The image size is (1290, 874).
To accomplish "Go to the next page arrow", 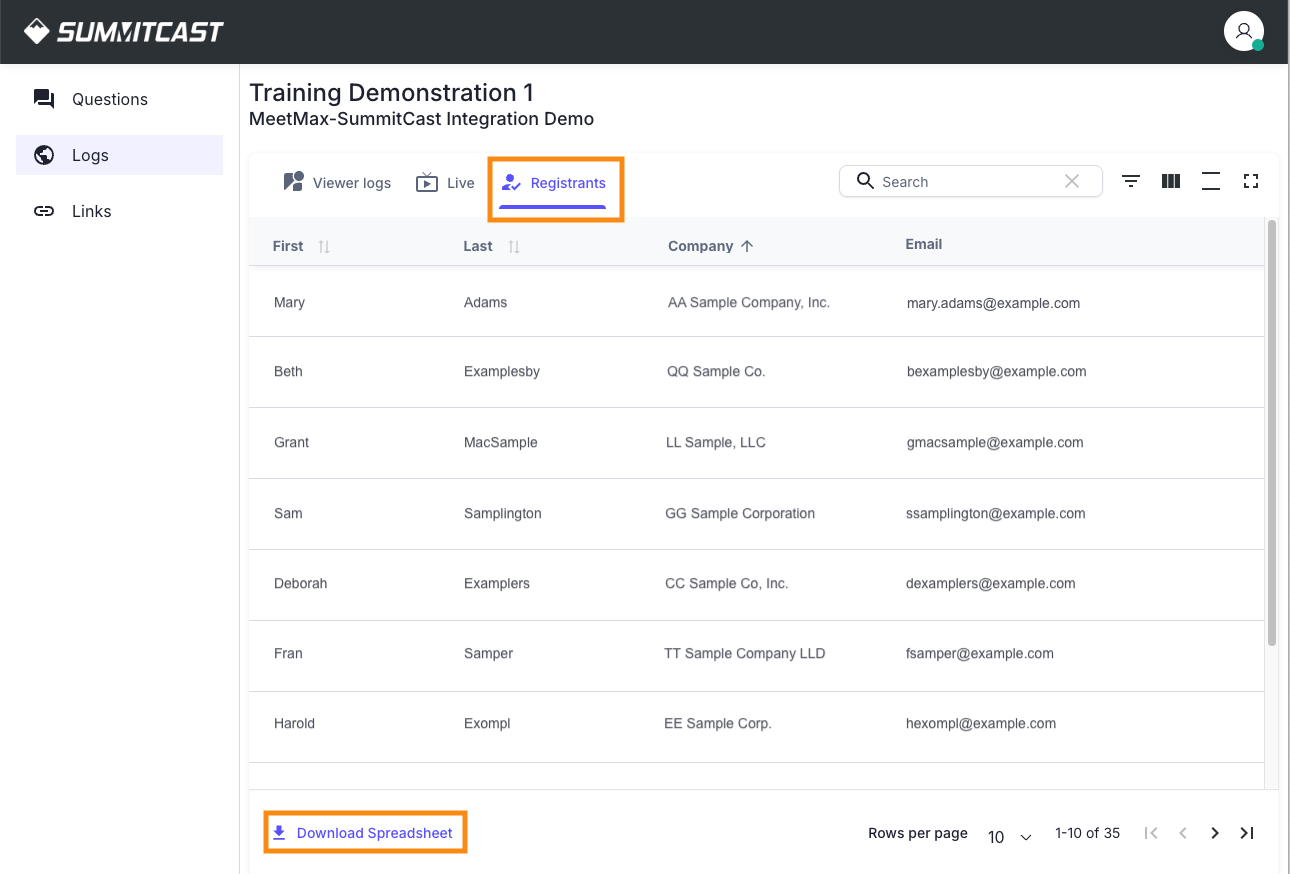I will click(1215, 833).
